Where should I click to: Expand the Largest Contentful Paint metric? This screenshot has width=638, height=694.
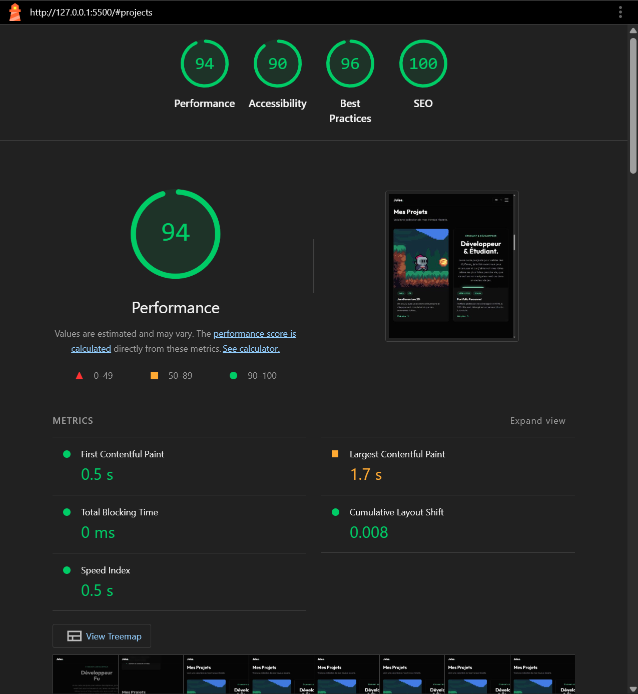click(396, 455)
